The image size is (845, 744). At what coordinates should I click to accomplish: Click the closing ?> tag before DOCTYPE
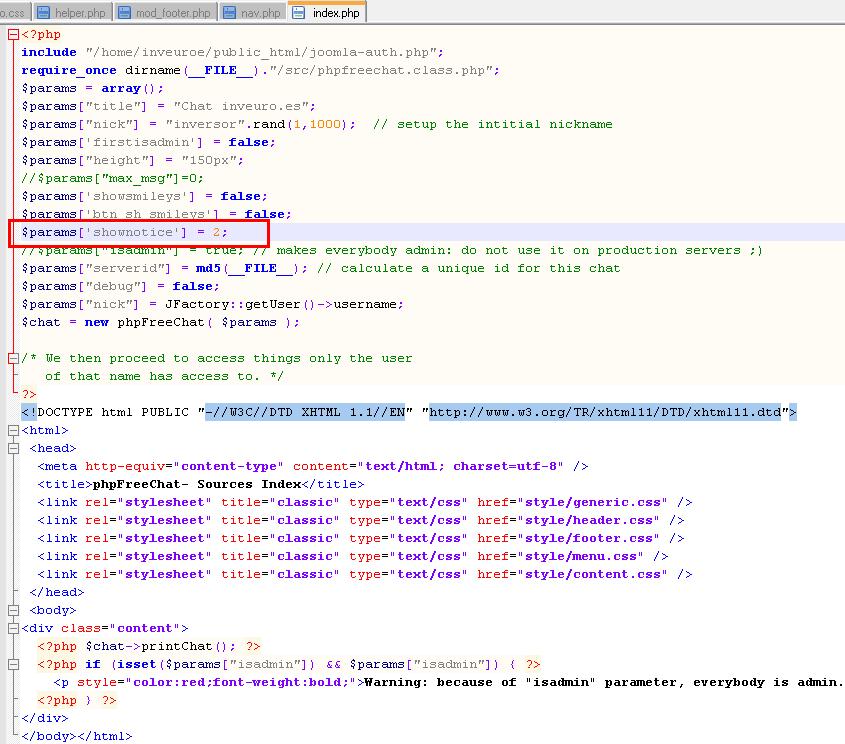[29, 394]
